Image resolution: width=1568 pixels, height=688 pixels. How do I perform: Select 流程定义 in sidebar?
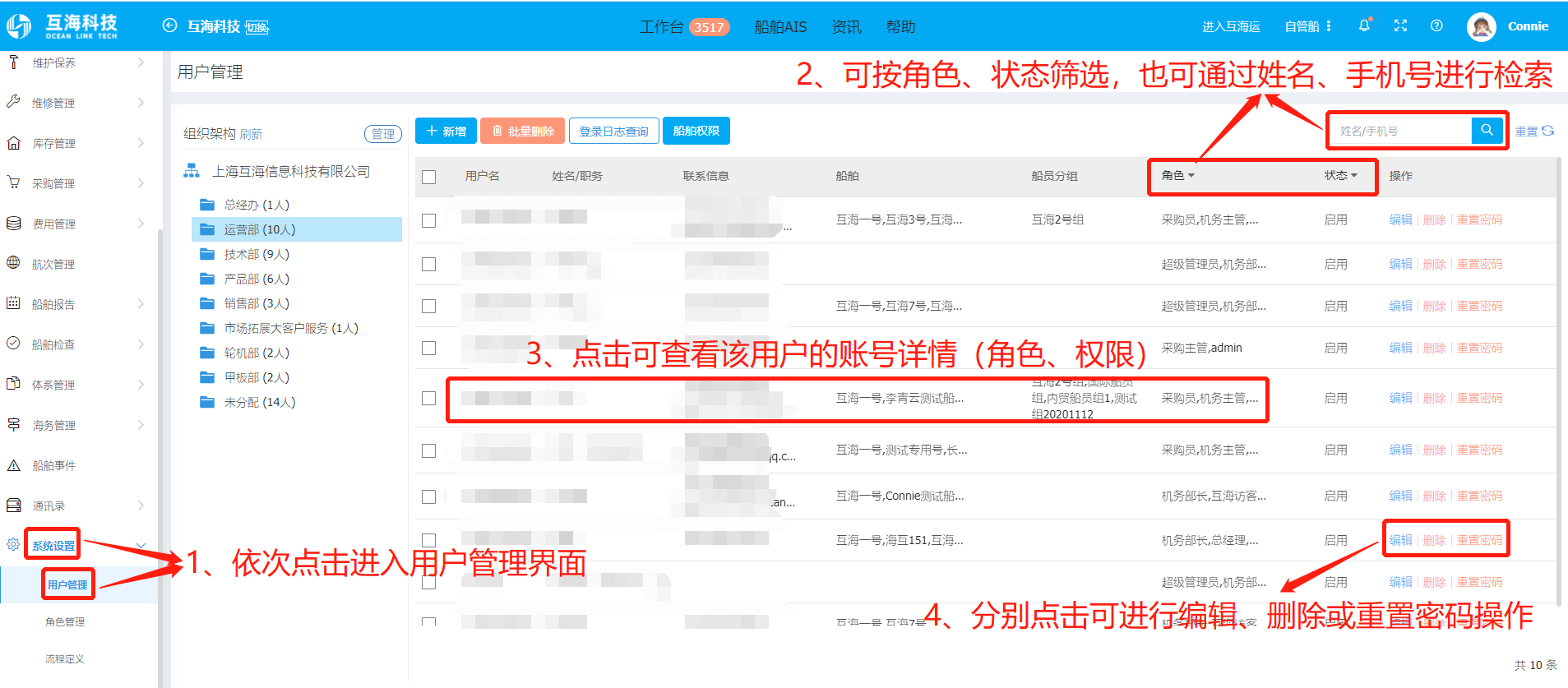point(65,658)
